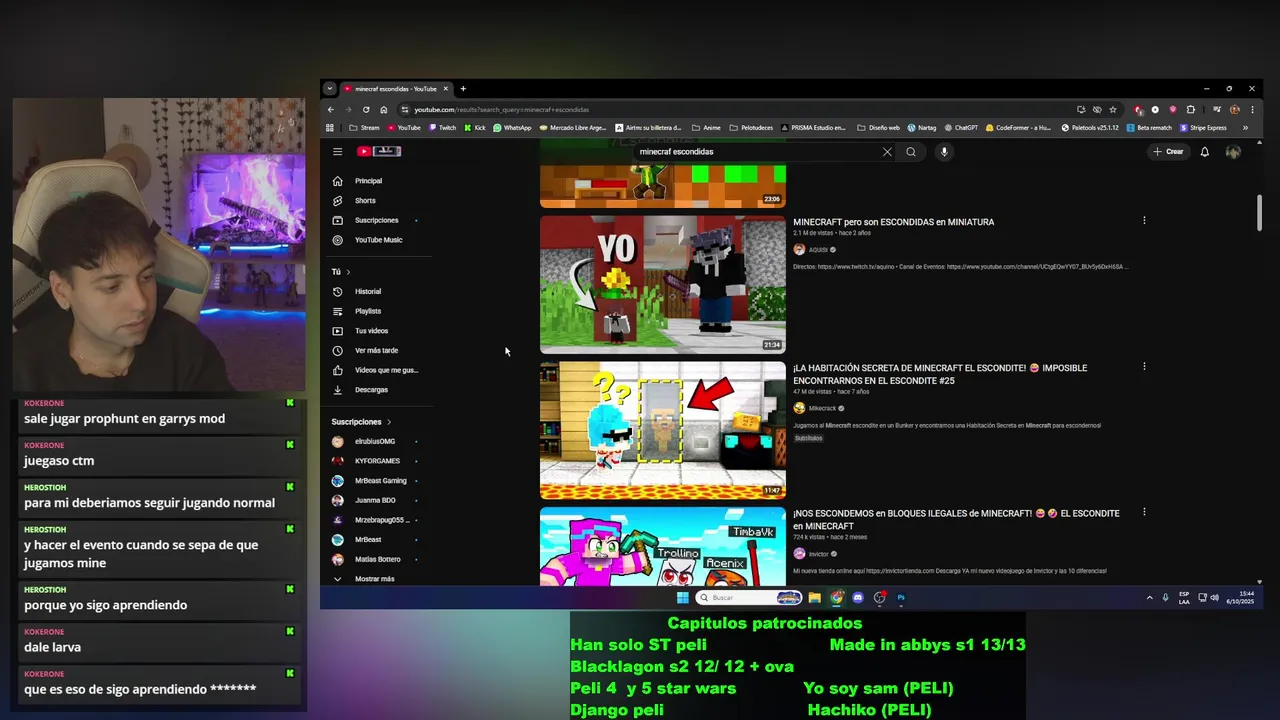
Task: Open the Chrome three-dot menu
Action: click(x=1252, y=110)
